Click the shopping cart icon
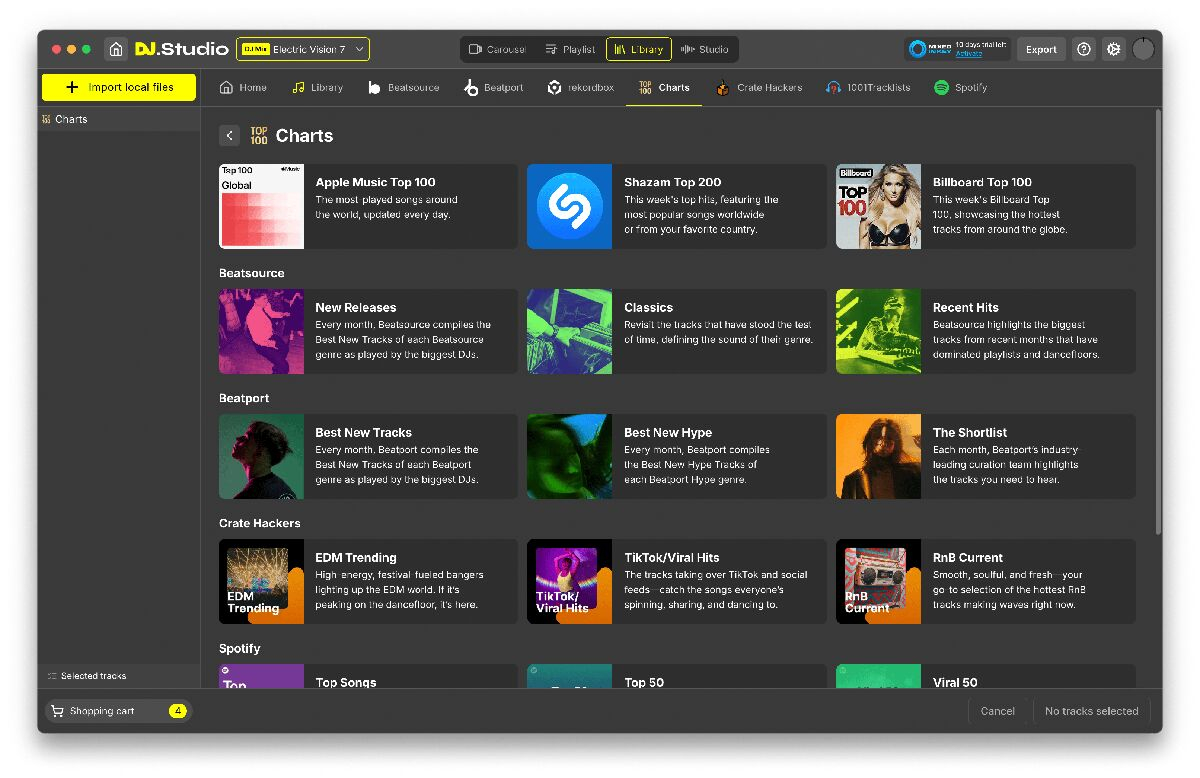 58,711
